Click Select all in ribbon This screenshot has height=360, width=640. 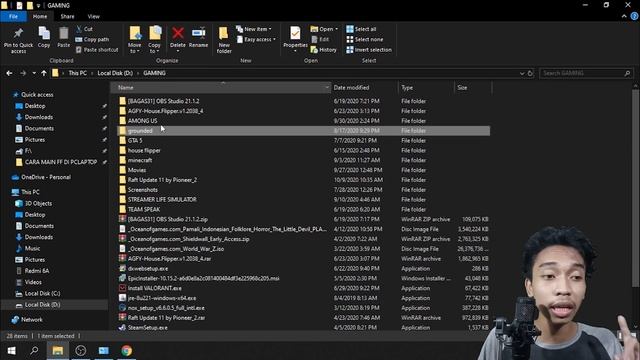(x=361, y=29)
